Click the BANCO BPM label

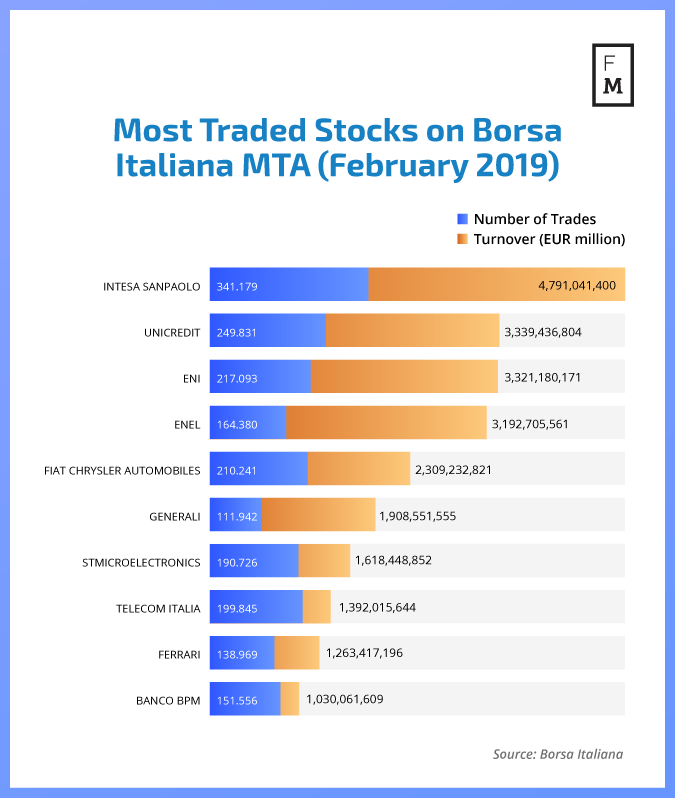point(168,700)
